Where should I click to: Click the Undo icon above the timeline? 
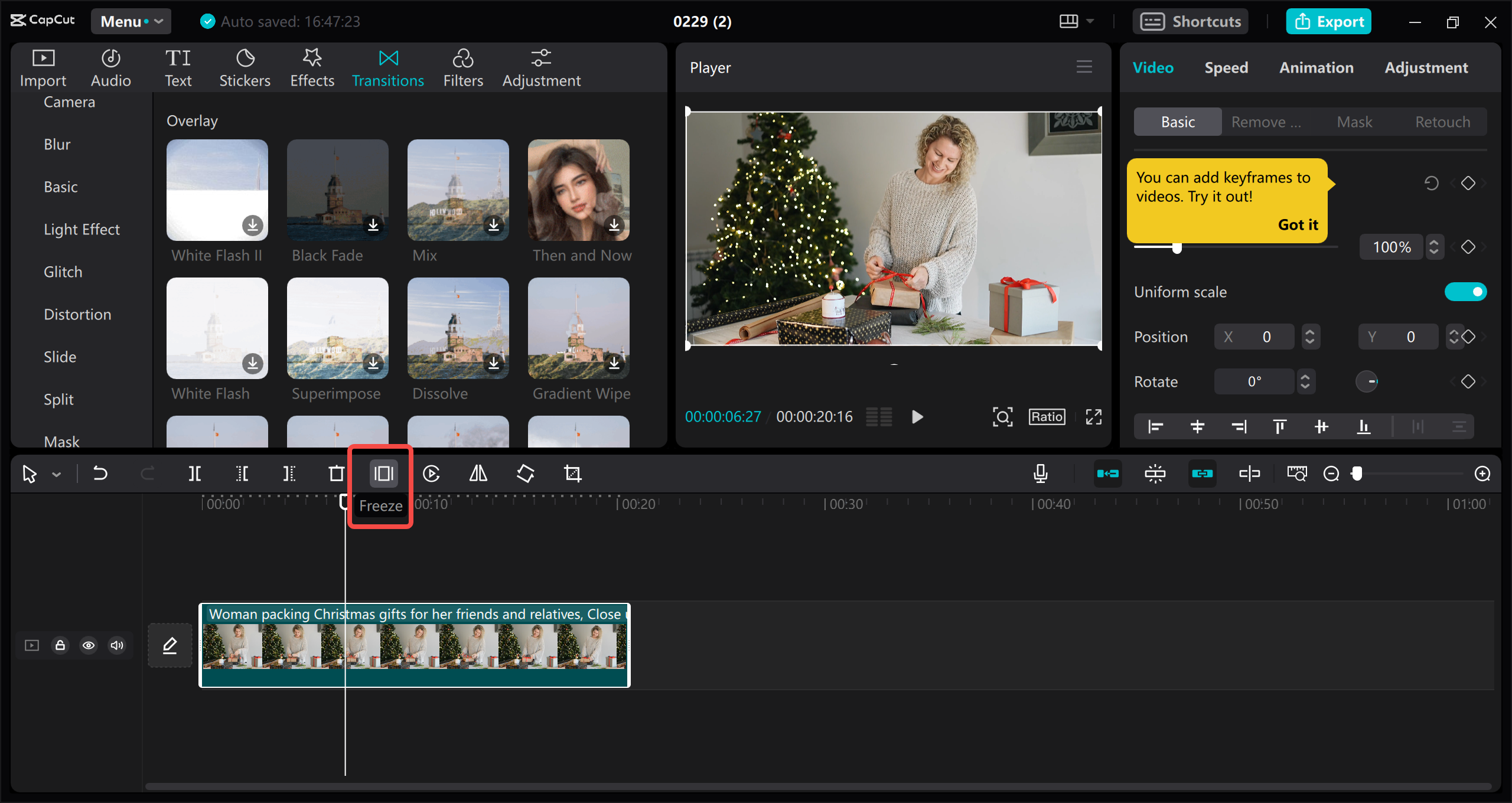tap(100, 473)
